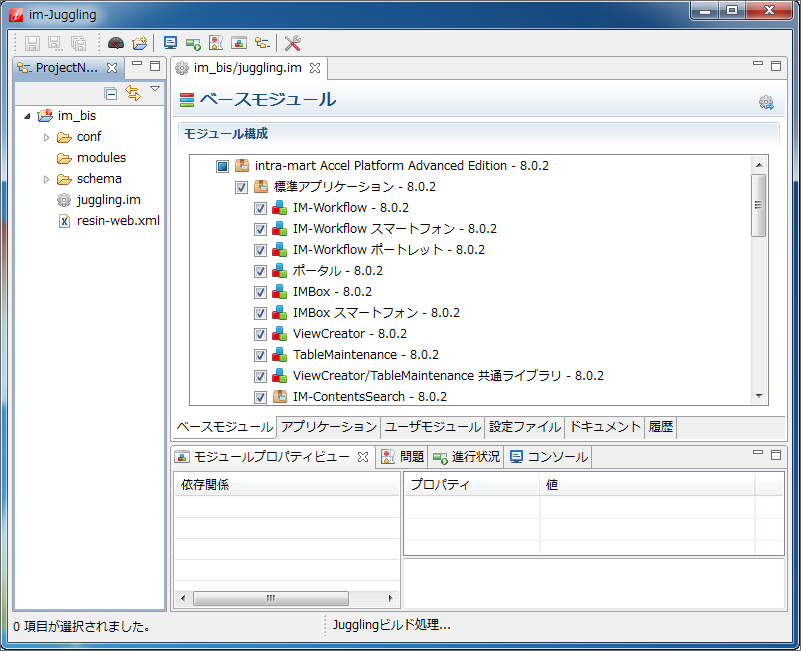
Task: Click the Save toolbar icon
Action: [32, 43]
